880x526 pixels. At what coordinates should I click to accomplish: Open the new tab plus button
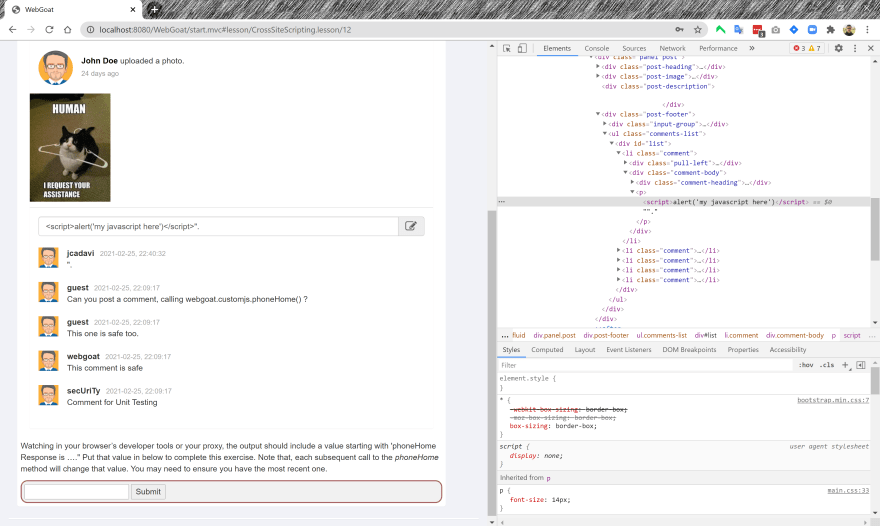tap(154, 10)
